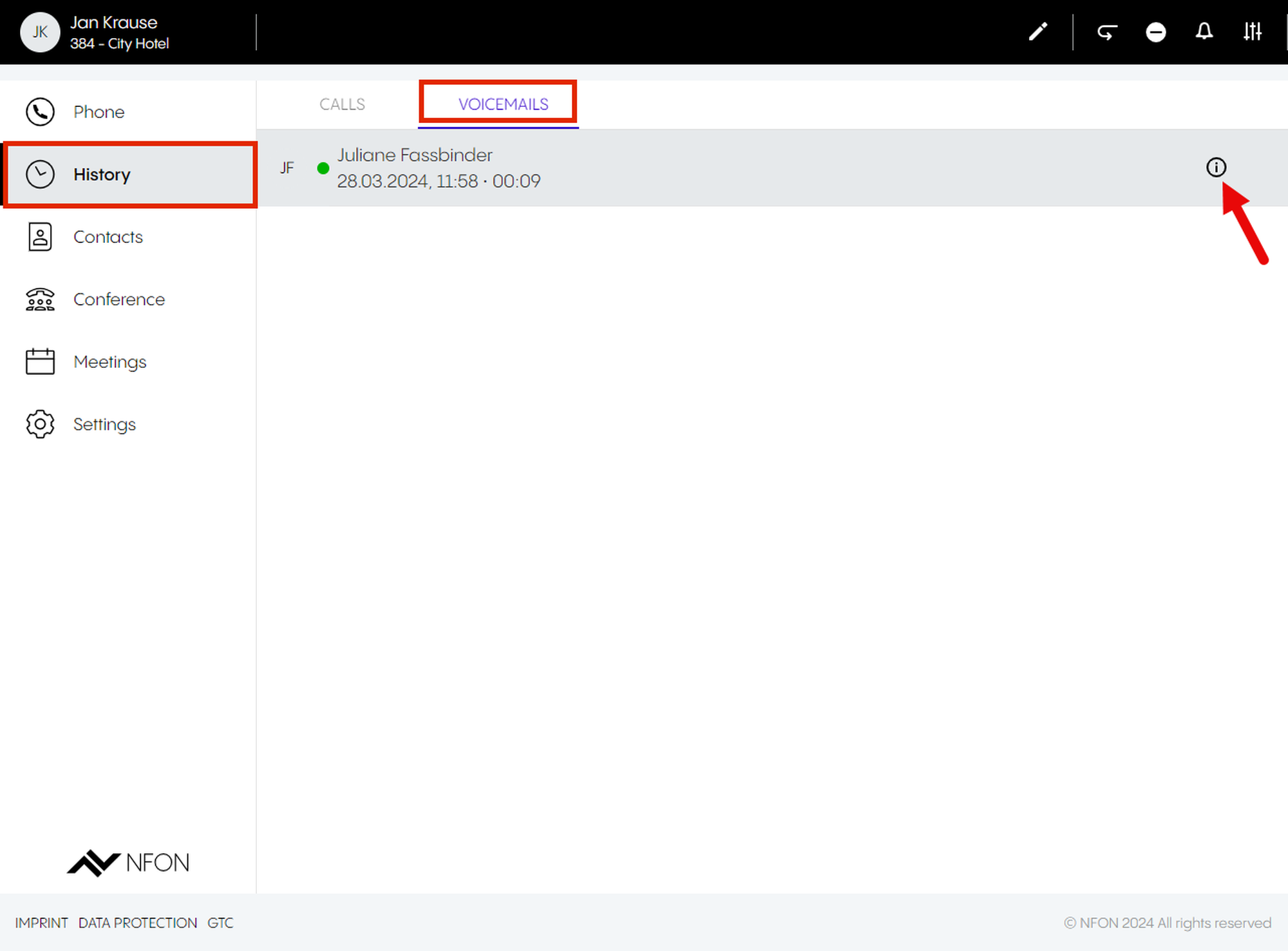Open the audio sliders settings icon

coord(1252,32)
